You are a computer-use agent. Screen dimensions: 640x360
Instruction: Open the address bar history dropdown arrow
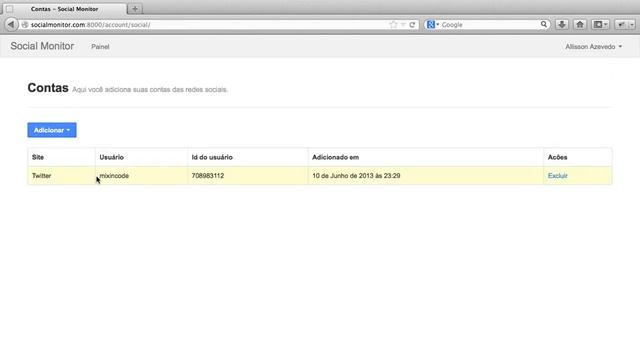(x=403, y=24)
